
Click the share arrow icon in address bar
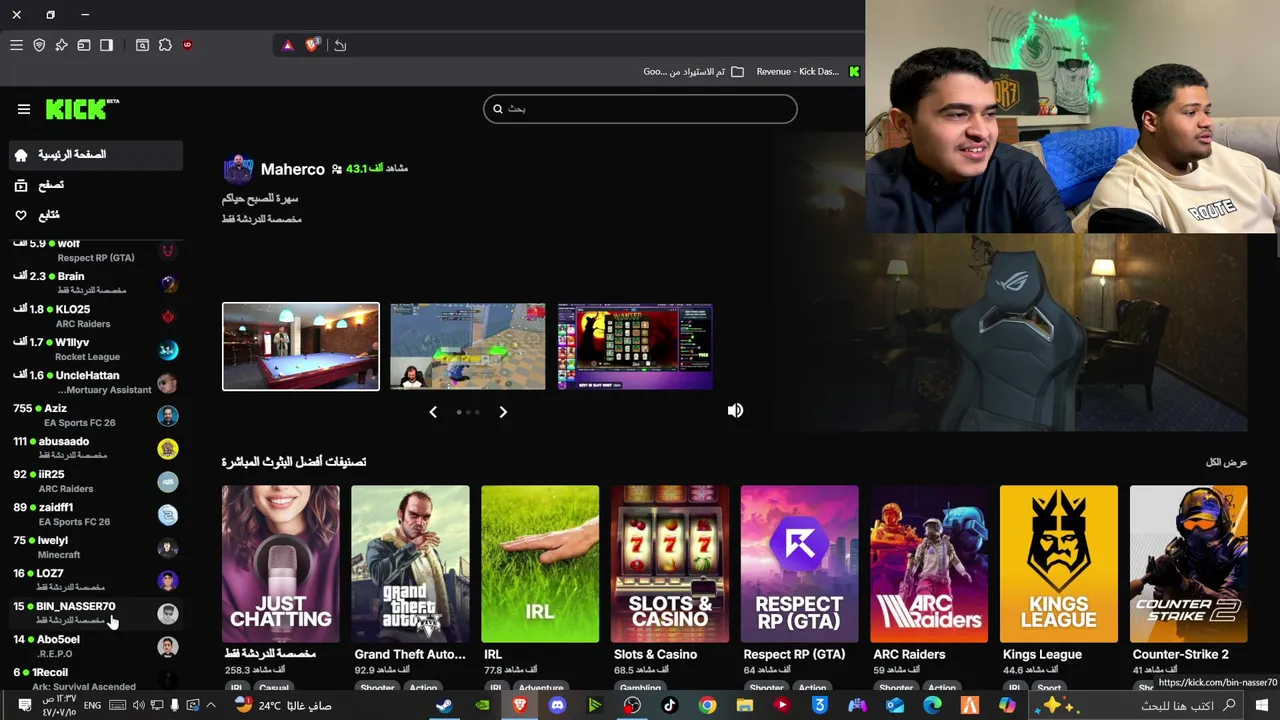(x=340, y=45)
